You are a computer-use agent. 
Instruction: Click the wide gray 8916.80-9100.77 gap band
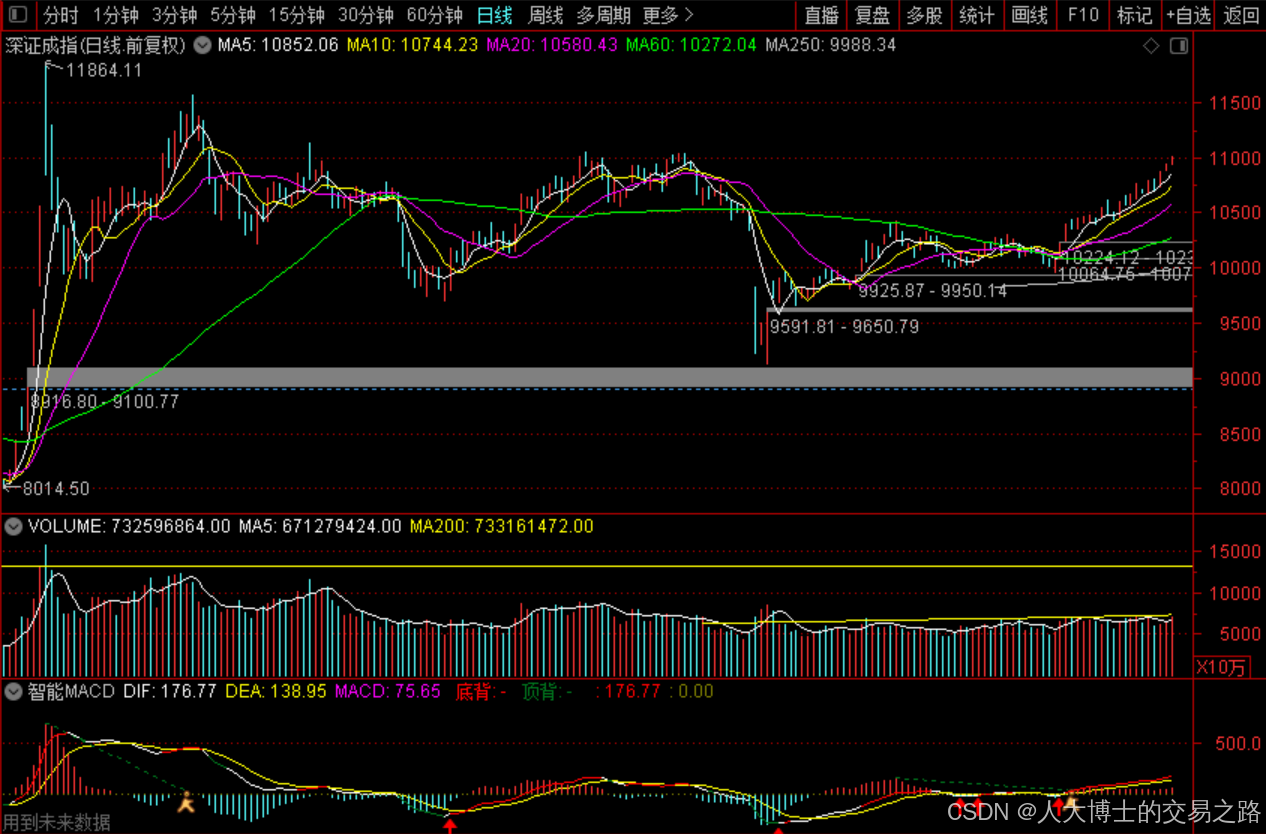[611, 377]
